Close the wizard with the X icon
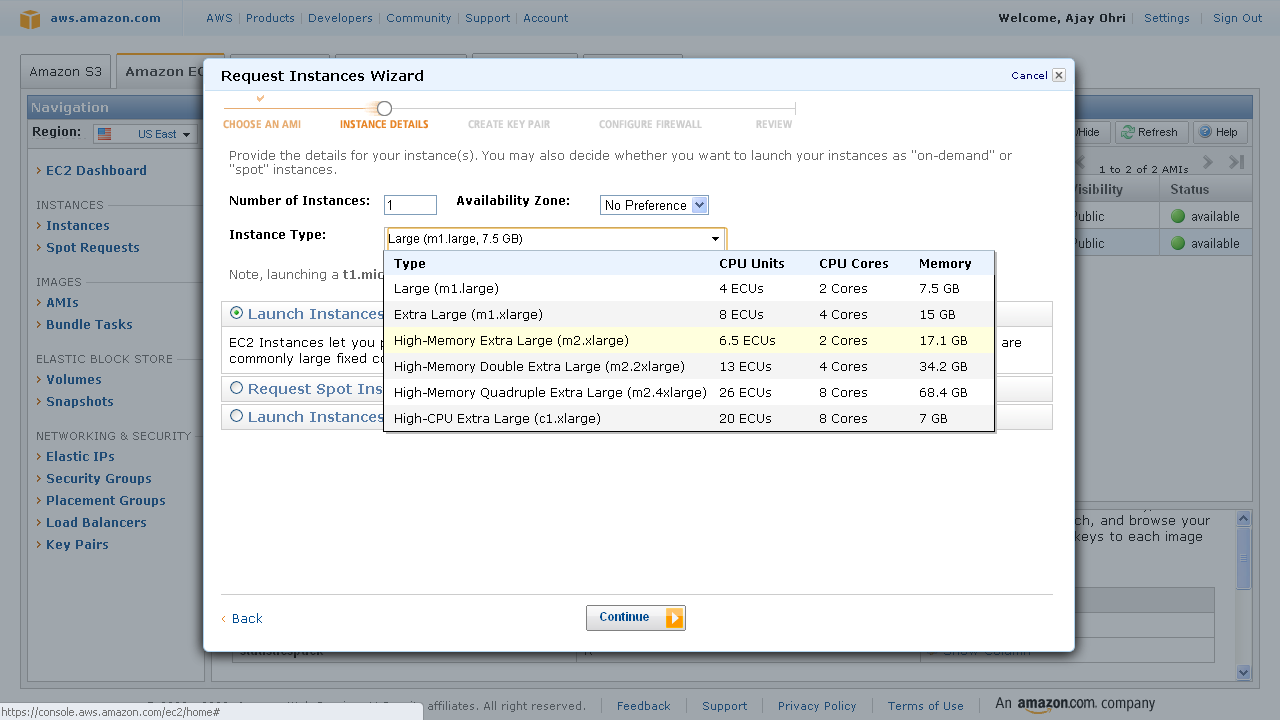 [x=1059, y=75]
